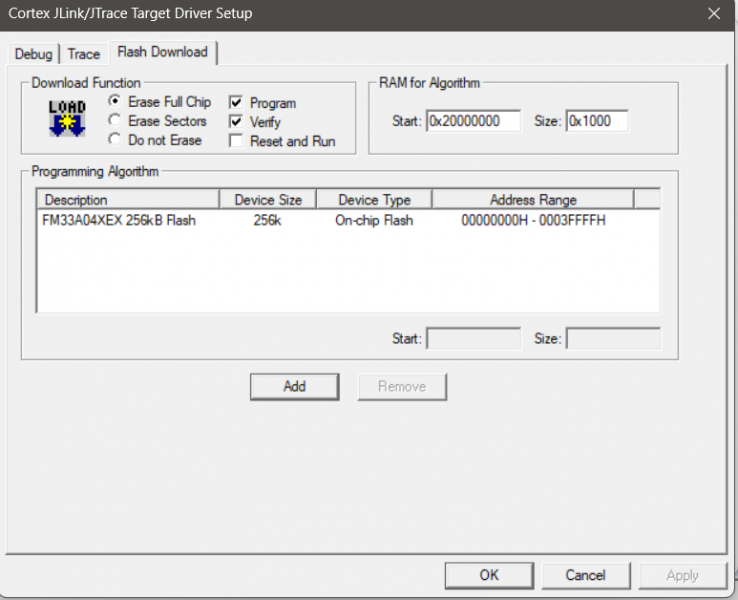Choose the Do not Erase option
738x600 pixels.
pyautogui.click(x=115, y=140)
